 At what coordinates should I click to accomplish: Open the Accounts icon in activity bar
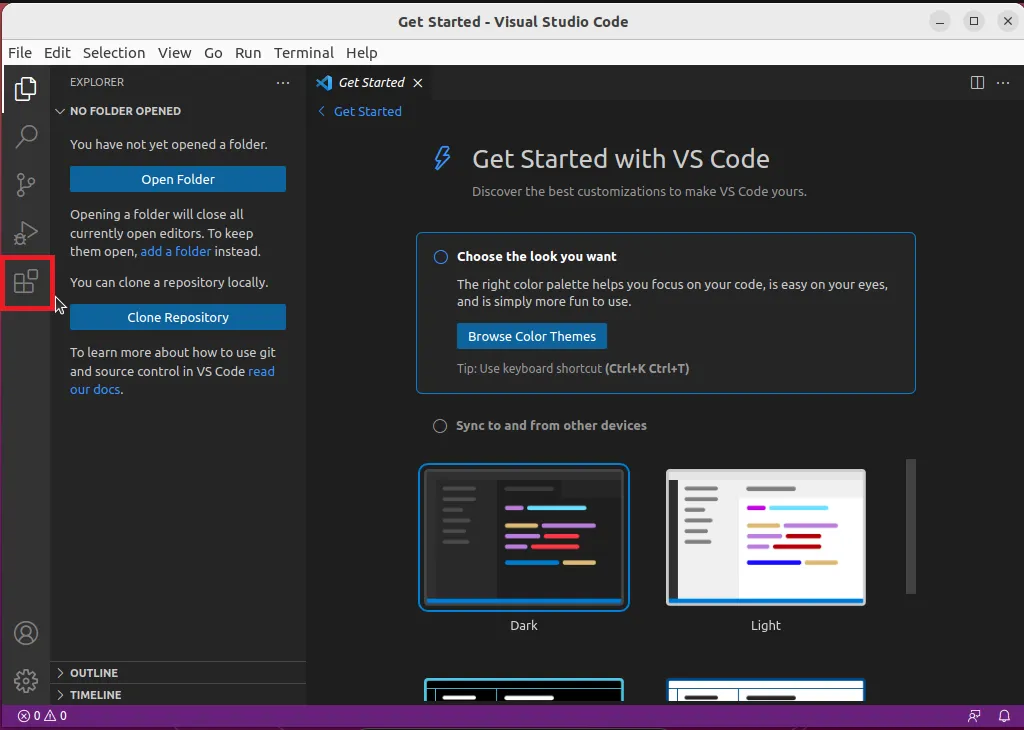point(26,633)
